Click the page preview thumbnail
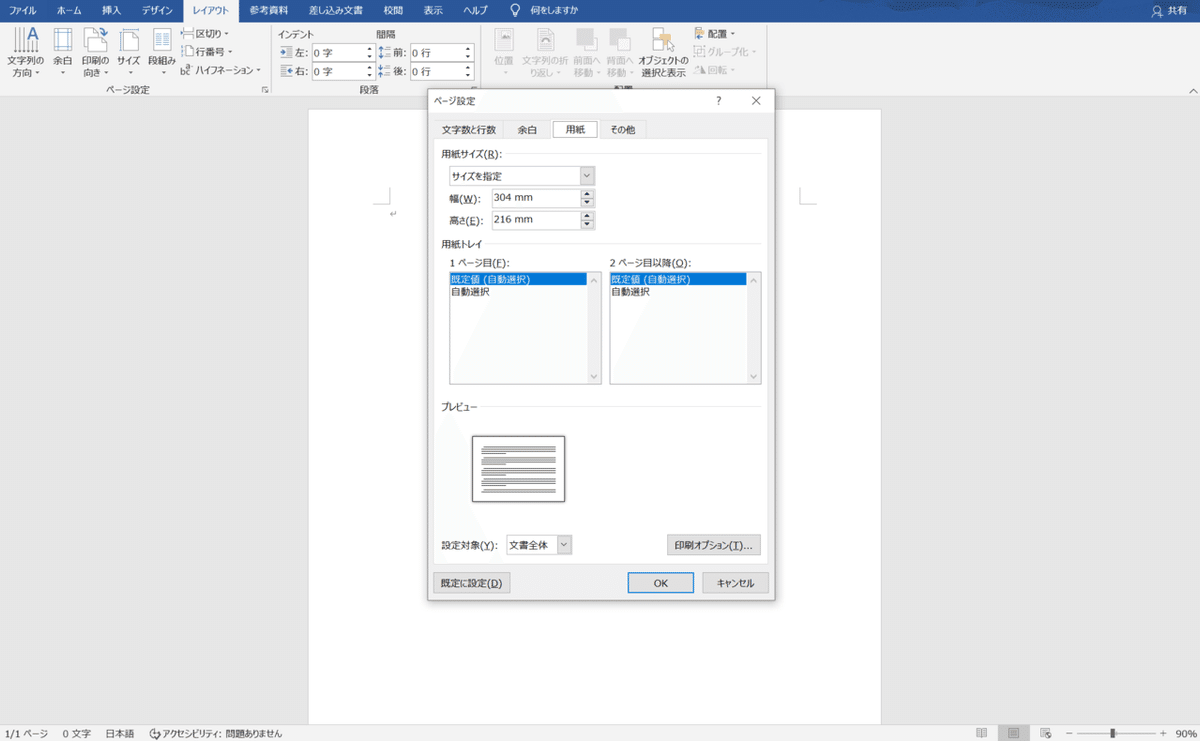Screen dimensions: 1200x741 (518, 468)
